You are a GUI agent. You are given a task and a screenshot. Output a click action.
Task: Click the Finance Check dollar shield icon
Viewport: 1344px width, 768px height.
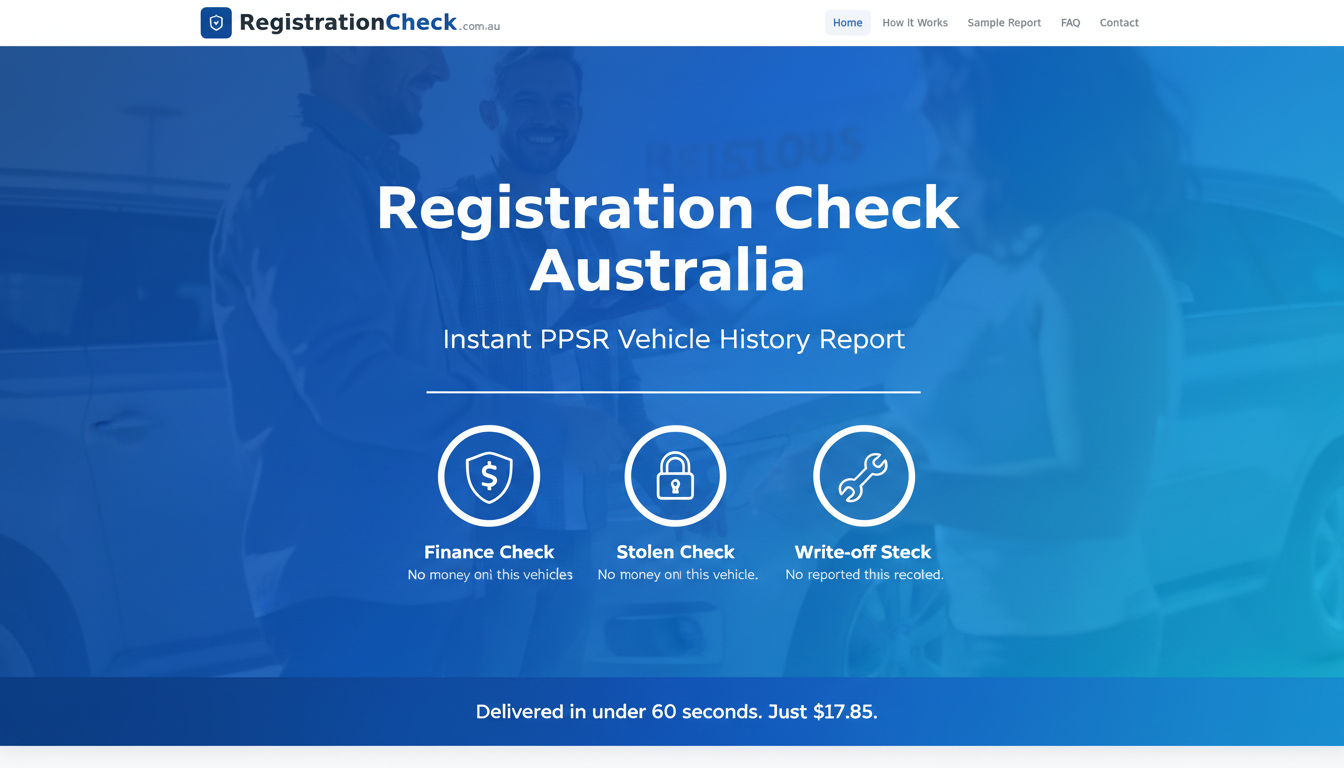489,476
